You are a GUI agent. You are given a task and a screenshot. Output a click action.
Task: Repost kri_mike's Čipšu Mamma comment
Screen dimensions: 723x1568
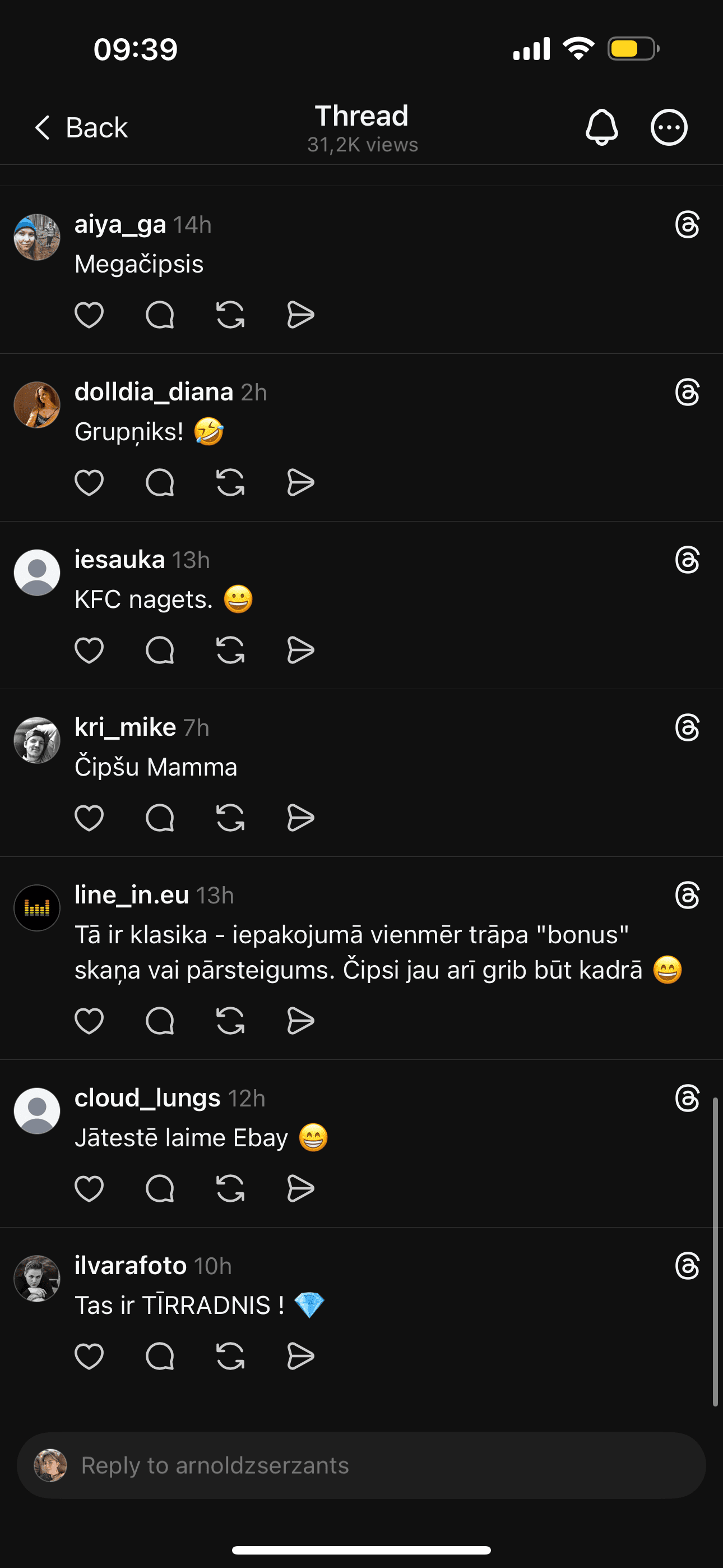[230, 818]
